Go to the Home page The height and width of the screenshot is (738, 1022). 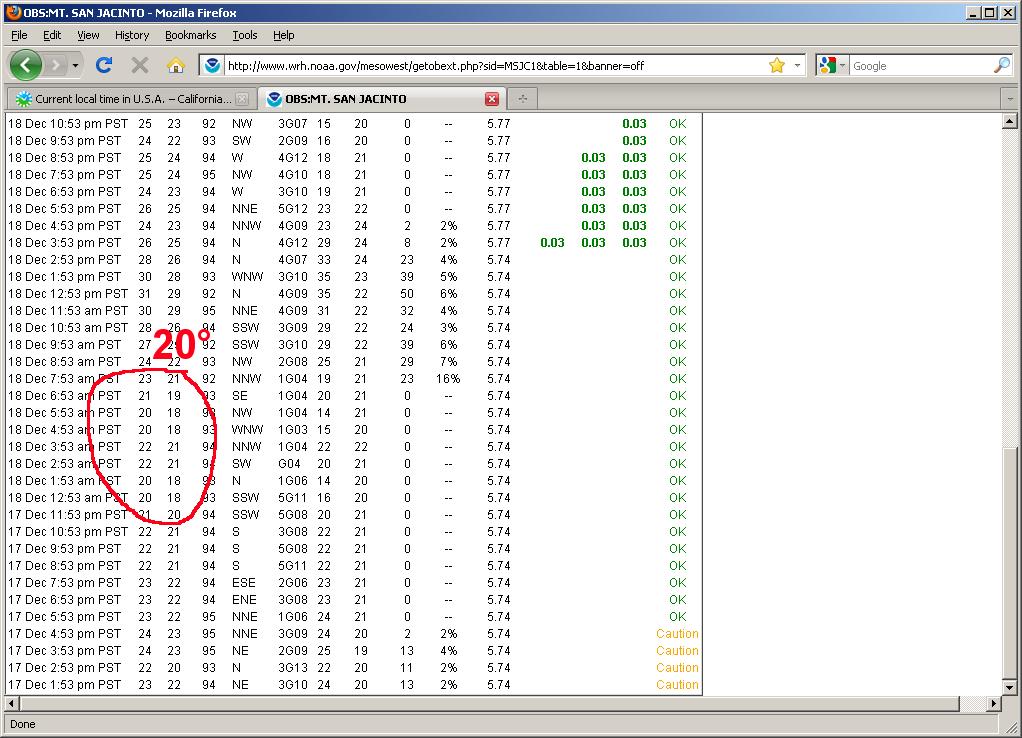pos(175,65)
